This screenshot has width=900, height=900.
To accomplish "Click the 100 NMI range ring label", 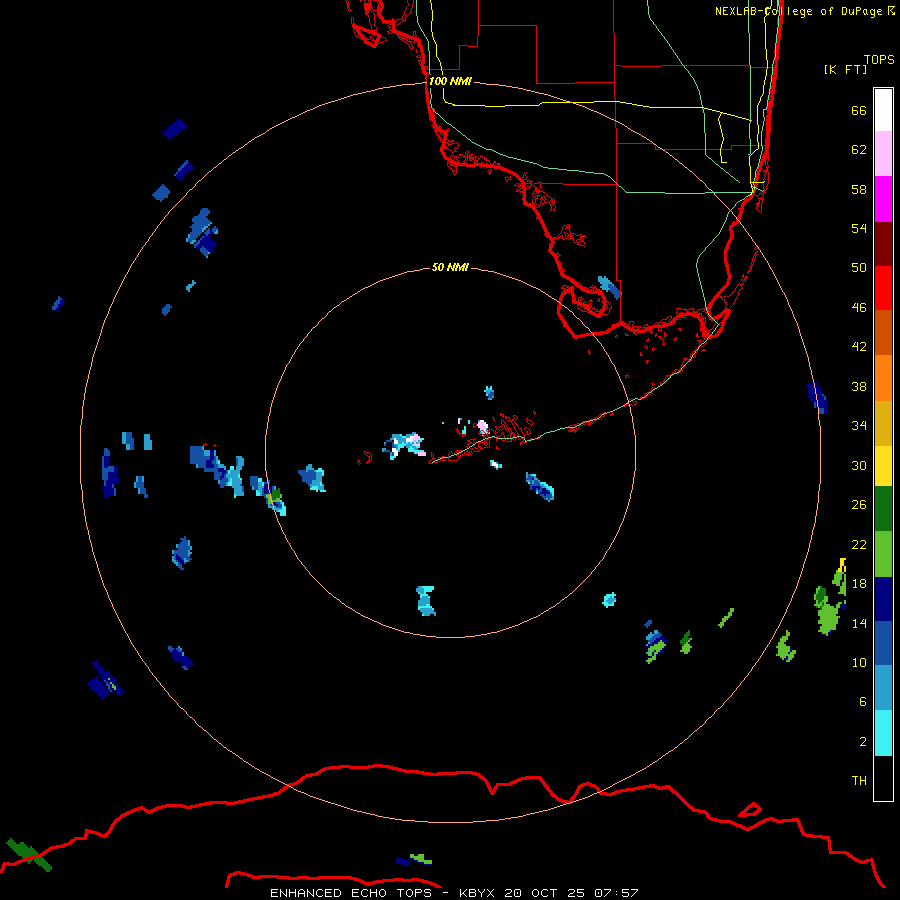I will [450, 82].
